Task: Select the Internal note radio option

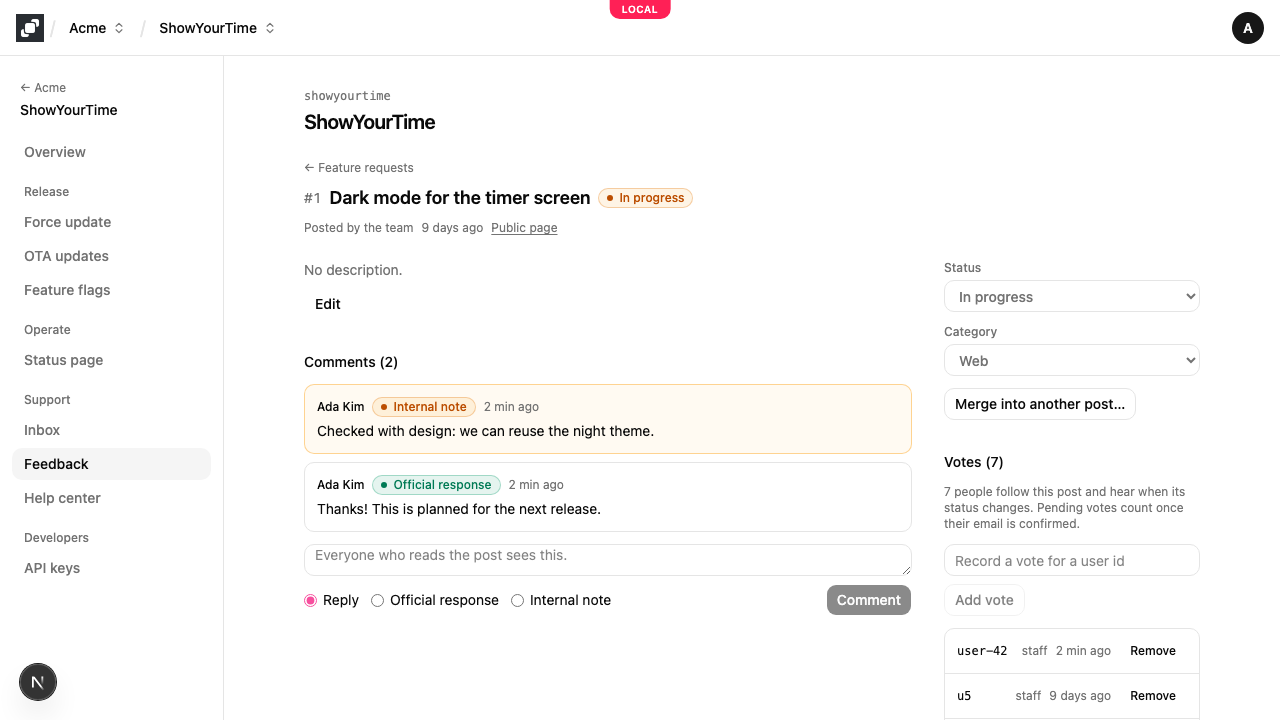Action: 518,601
